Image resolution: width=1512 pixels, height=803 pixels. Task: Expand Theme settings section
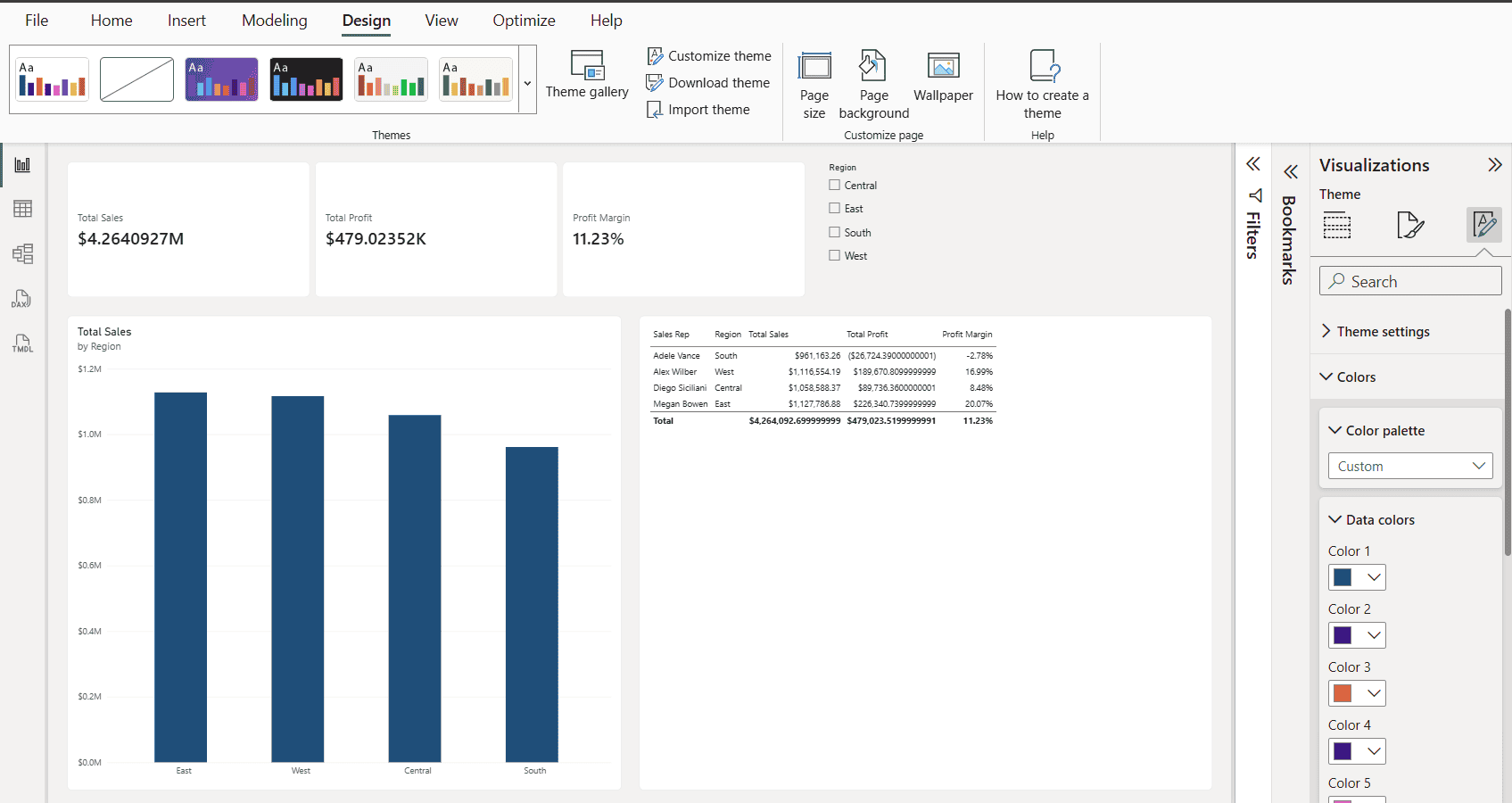(1375, 331)
